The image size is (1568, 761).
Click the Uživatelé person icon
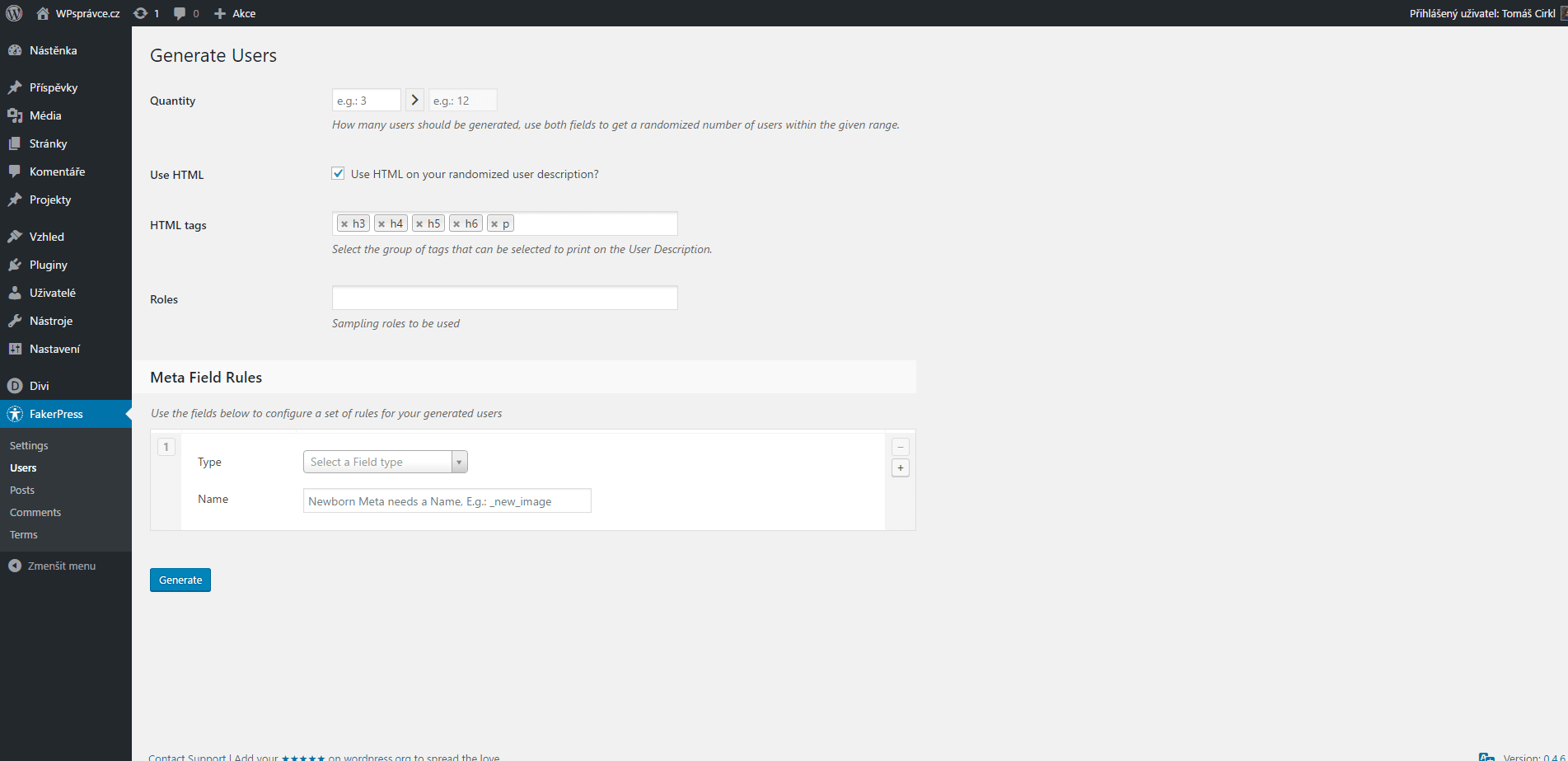15,293
